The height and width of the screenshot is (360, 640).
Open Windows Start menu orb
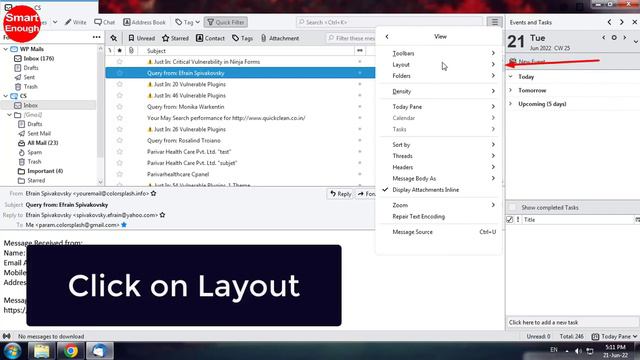tap(12, 351)
